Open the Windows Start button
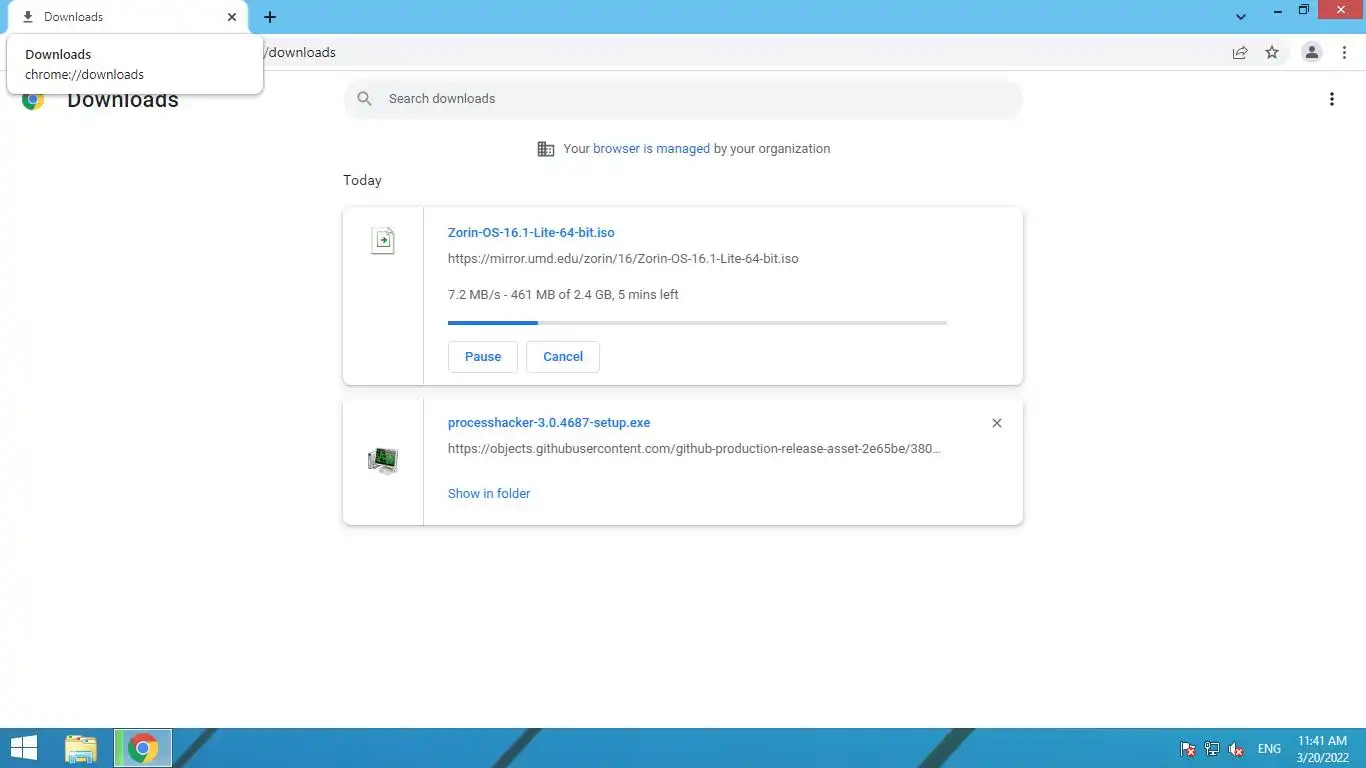The height and width of the screenshot is (768, 1366). pyautogui.click(x=24, y=748)
